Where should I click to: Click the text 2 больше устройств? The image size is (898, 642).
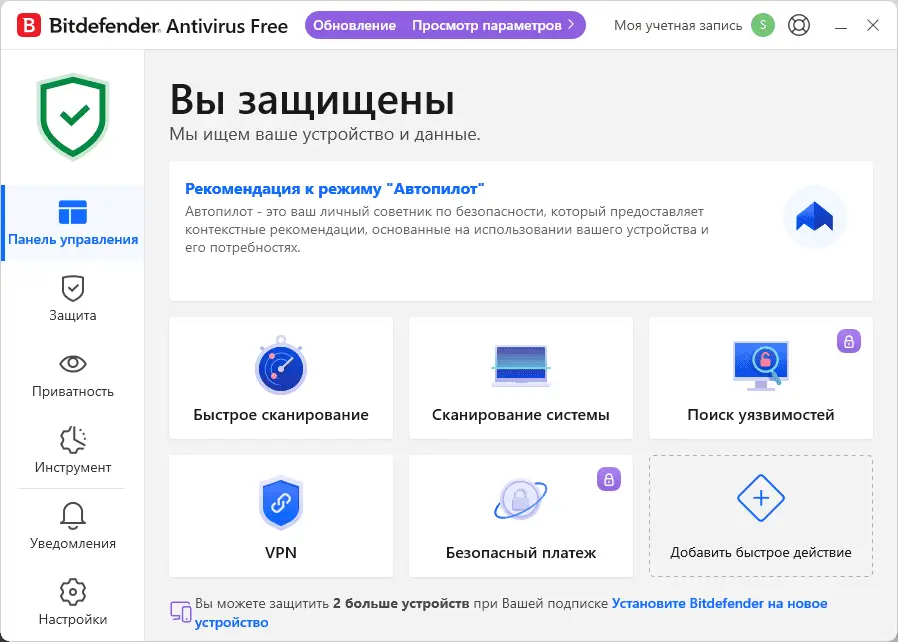(x=401, y=604)
